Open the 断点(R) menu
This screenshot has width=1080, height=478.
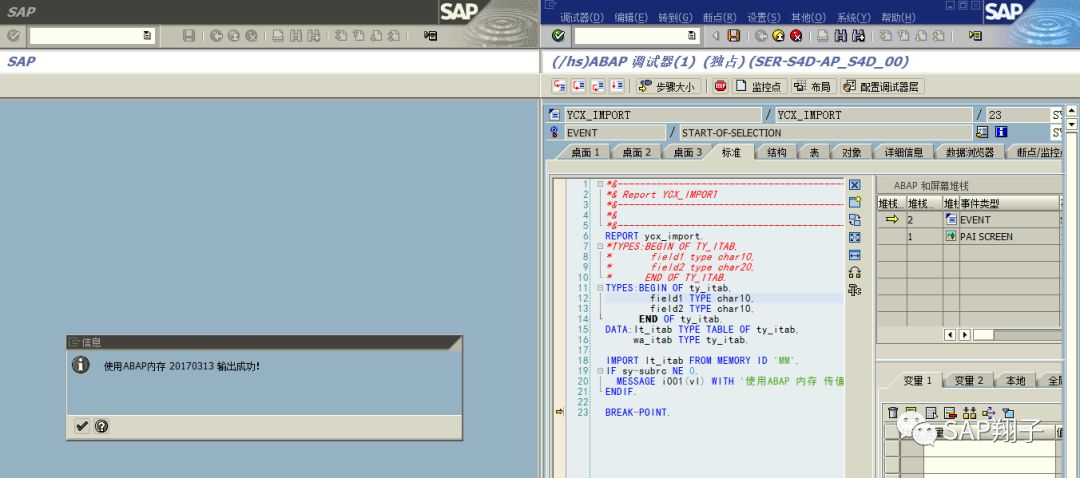pos(720,18)
